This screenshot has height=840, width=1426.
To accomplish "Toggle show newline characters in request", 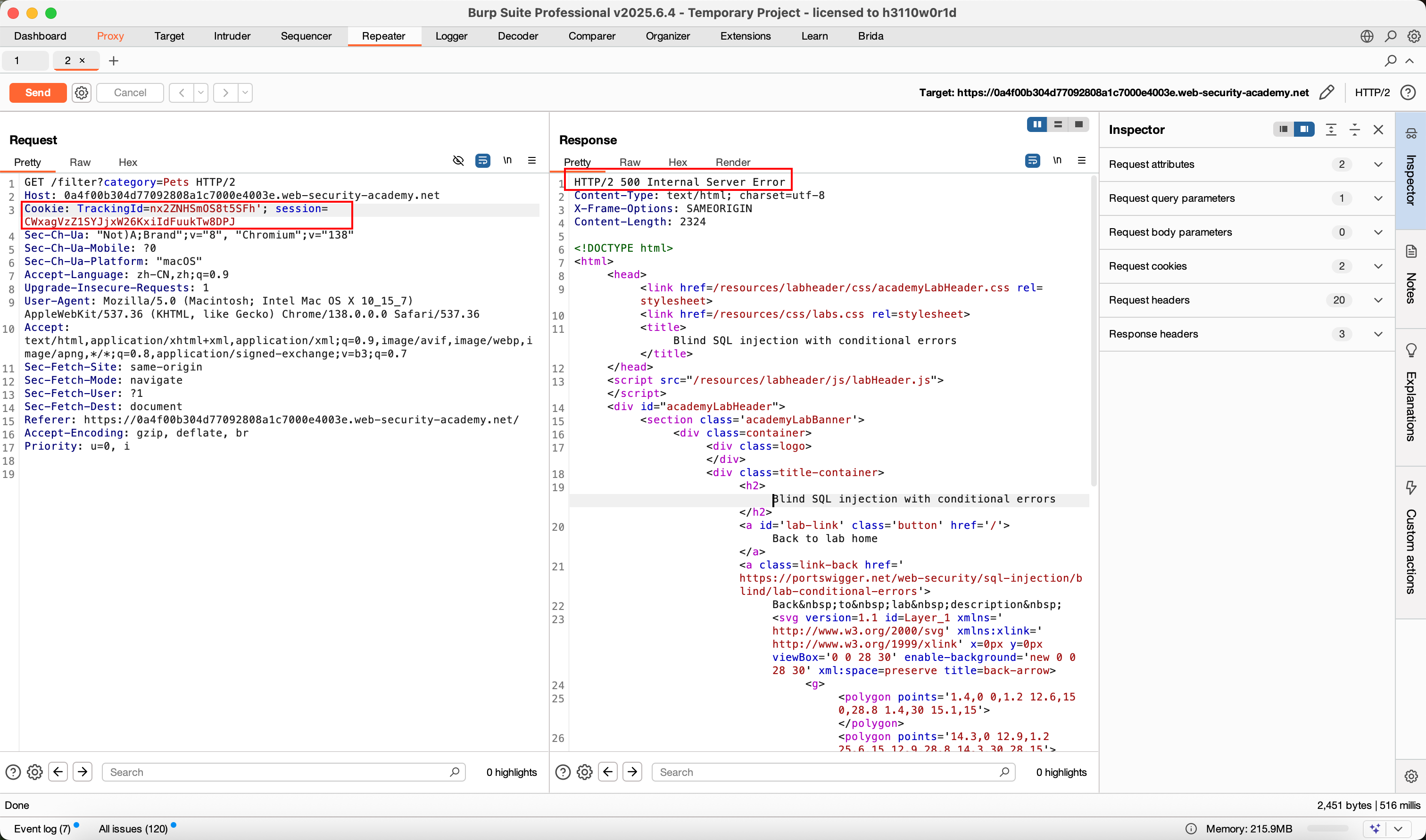I will 508,160.
